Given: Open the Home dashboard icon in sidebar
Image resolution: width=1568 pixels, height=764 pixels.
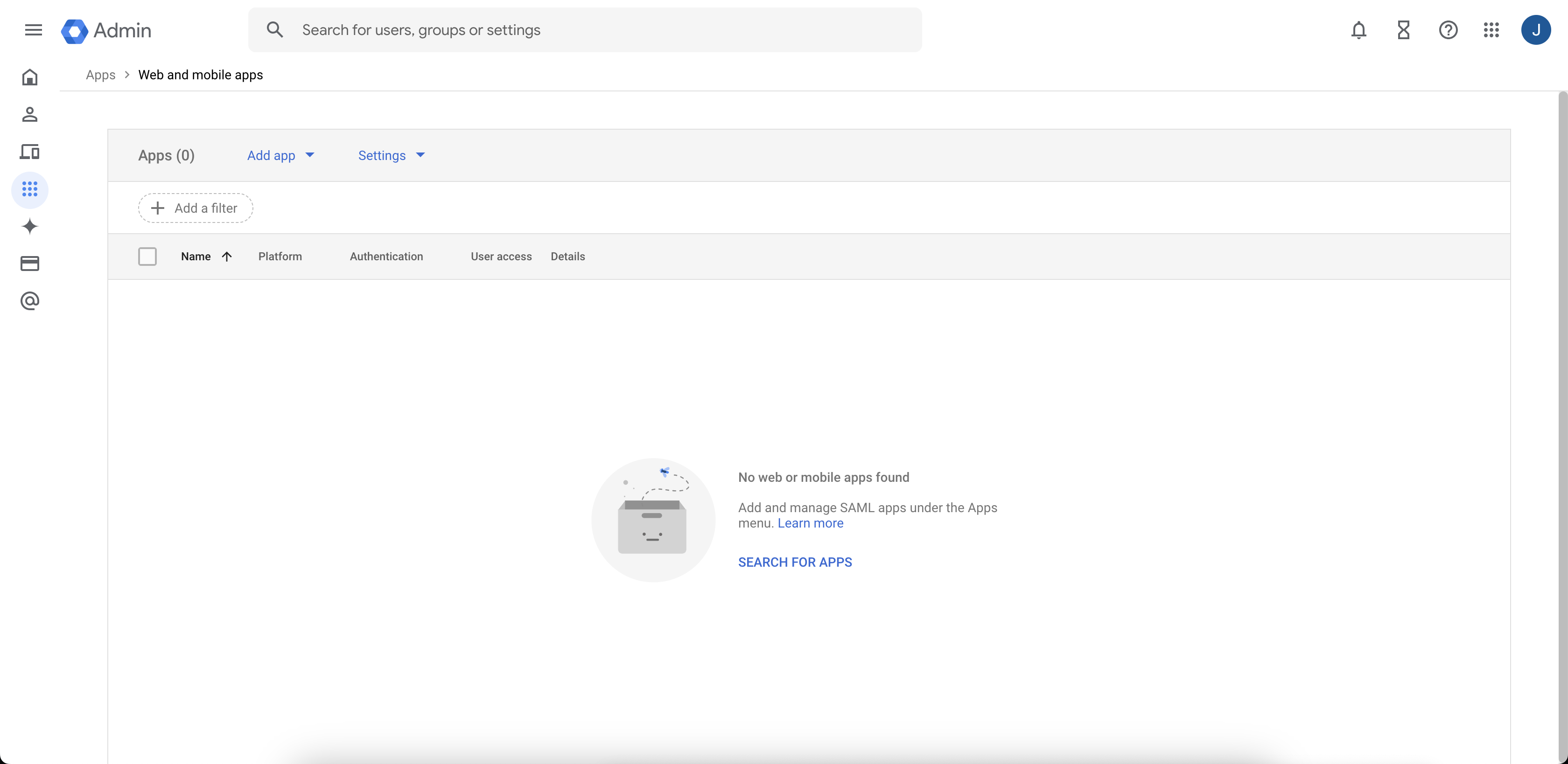Looking at the screenshot, I should (30, 77).
